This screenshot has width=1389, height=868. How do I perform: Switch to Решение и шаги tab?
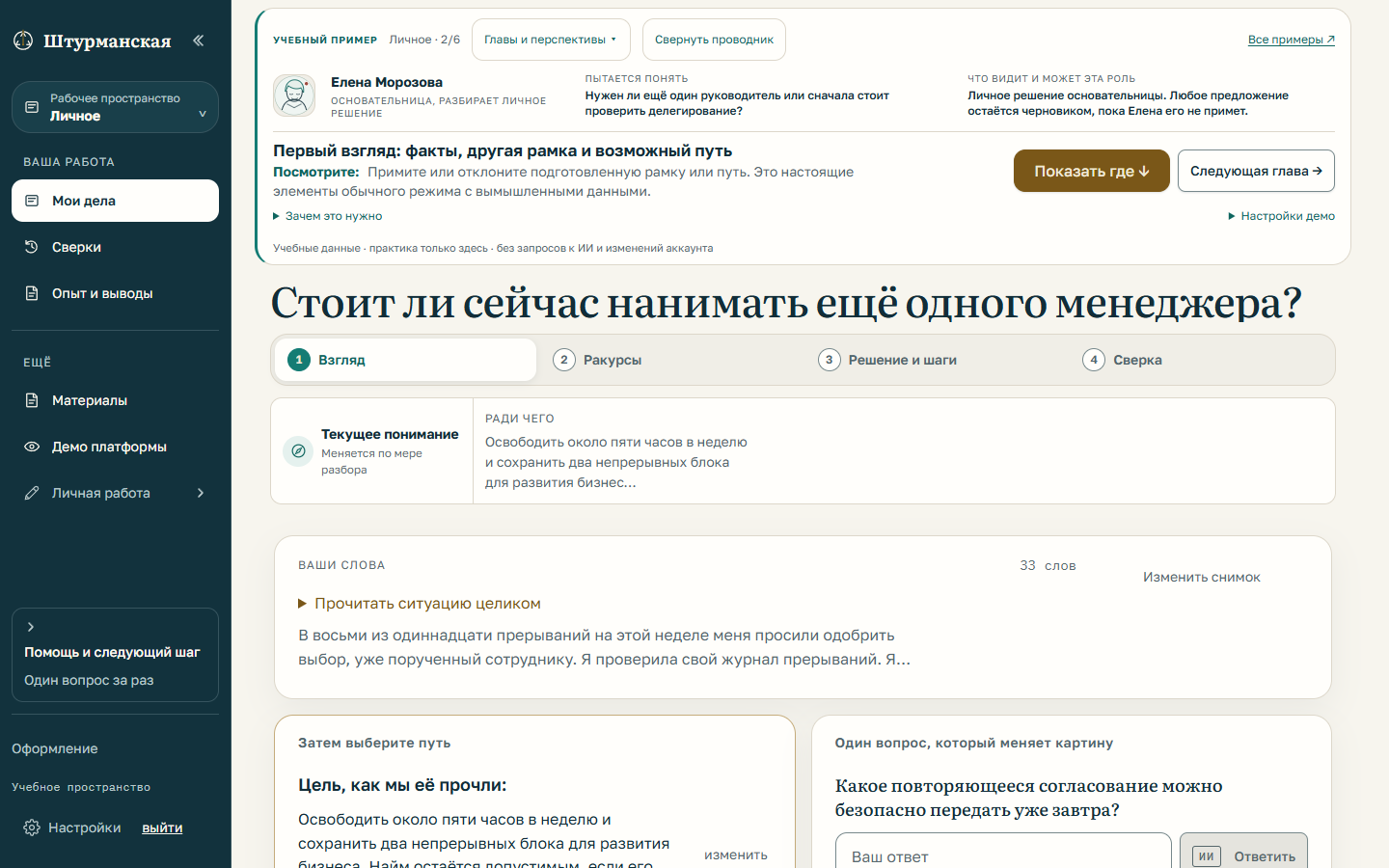936,360
